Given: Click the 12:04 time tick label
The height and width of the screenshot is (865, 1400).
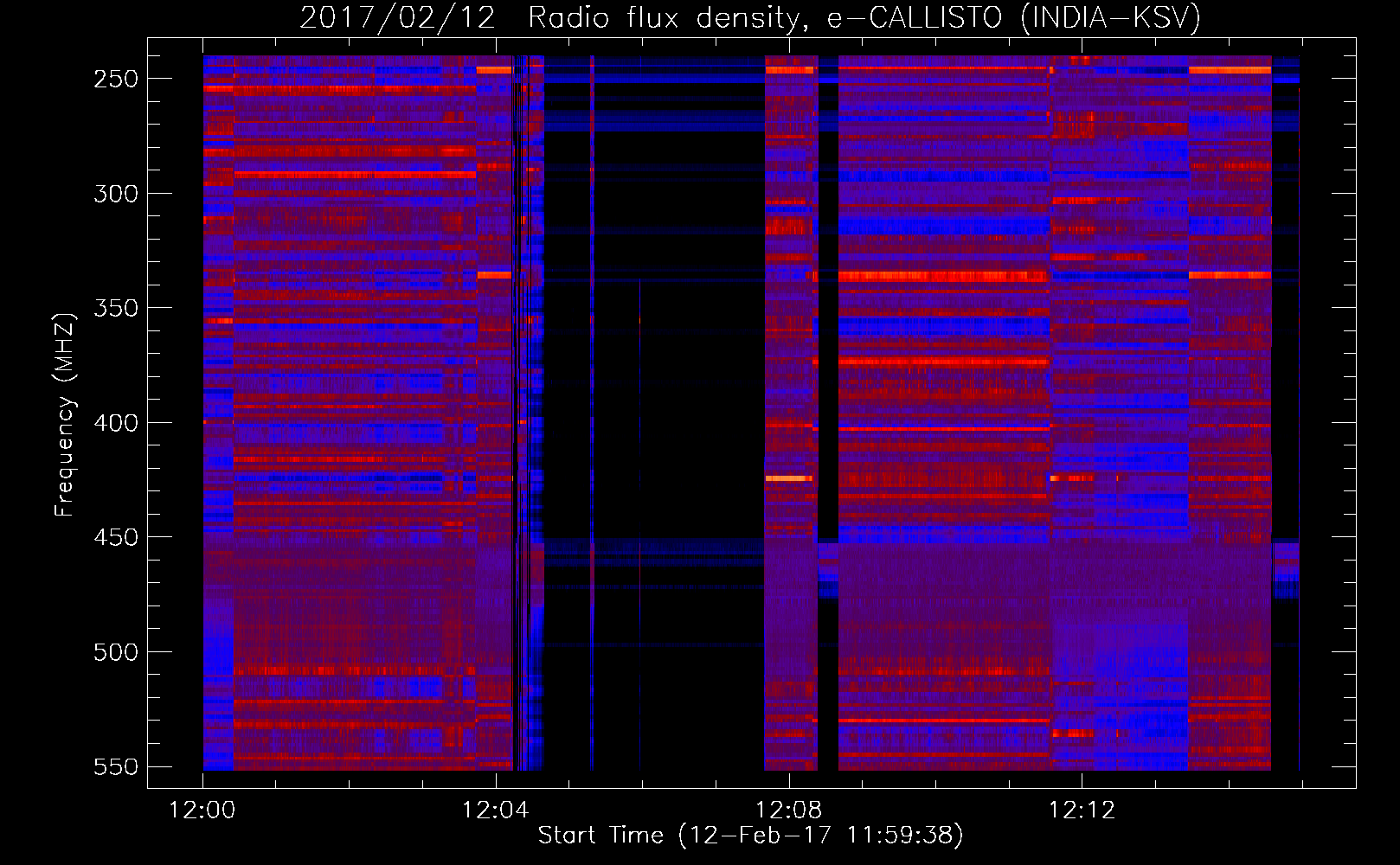Looking at the screenshot, I should pyautogui.click(x=495, y=811).
